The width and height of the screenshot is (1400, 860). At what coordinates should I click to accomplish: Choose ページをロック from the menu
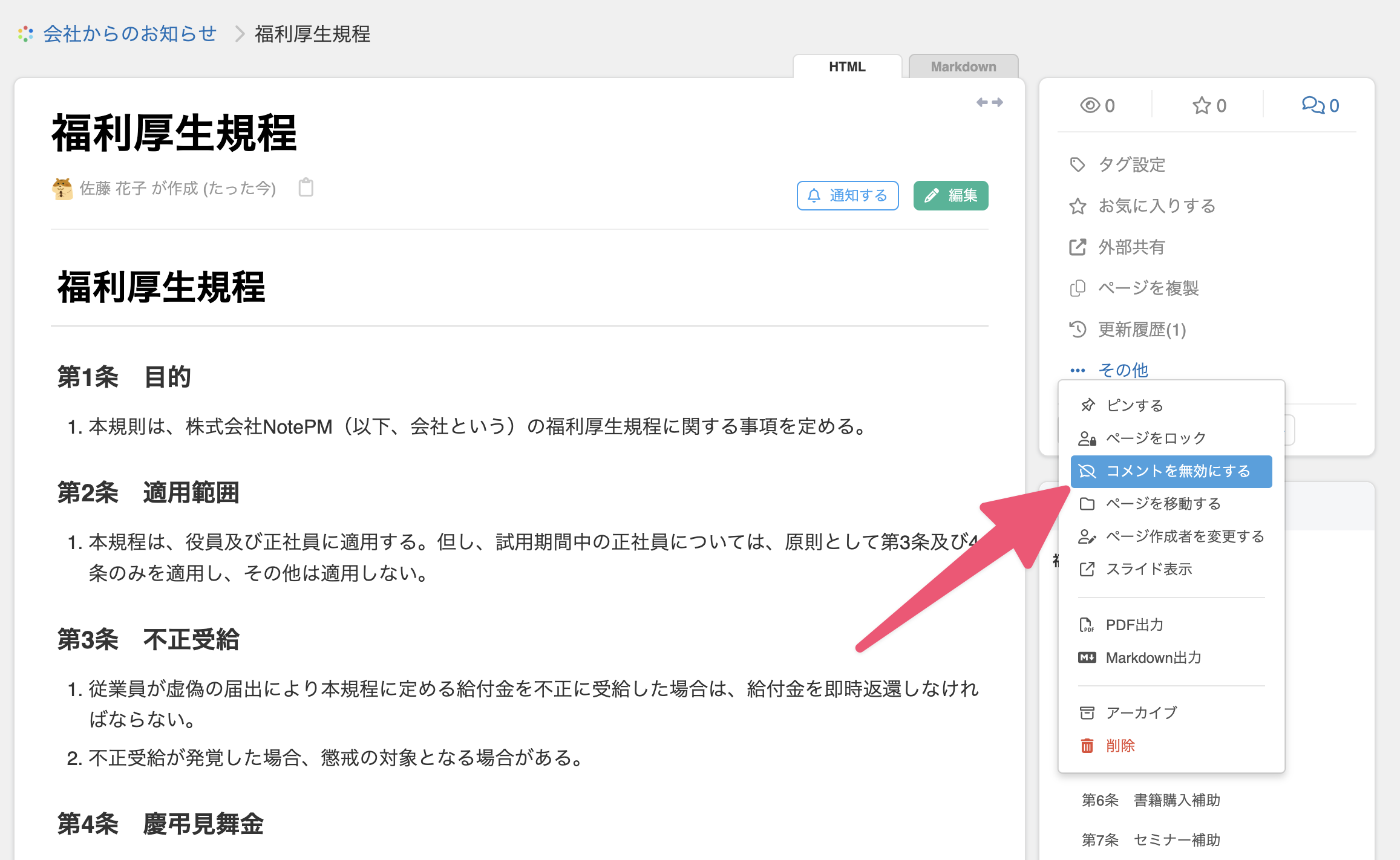1171,438
